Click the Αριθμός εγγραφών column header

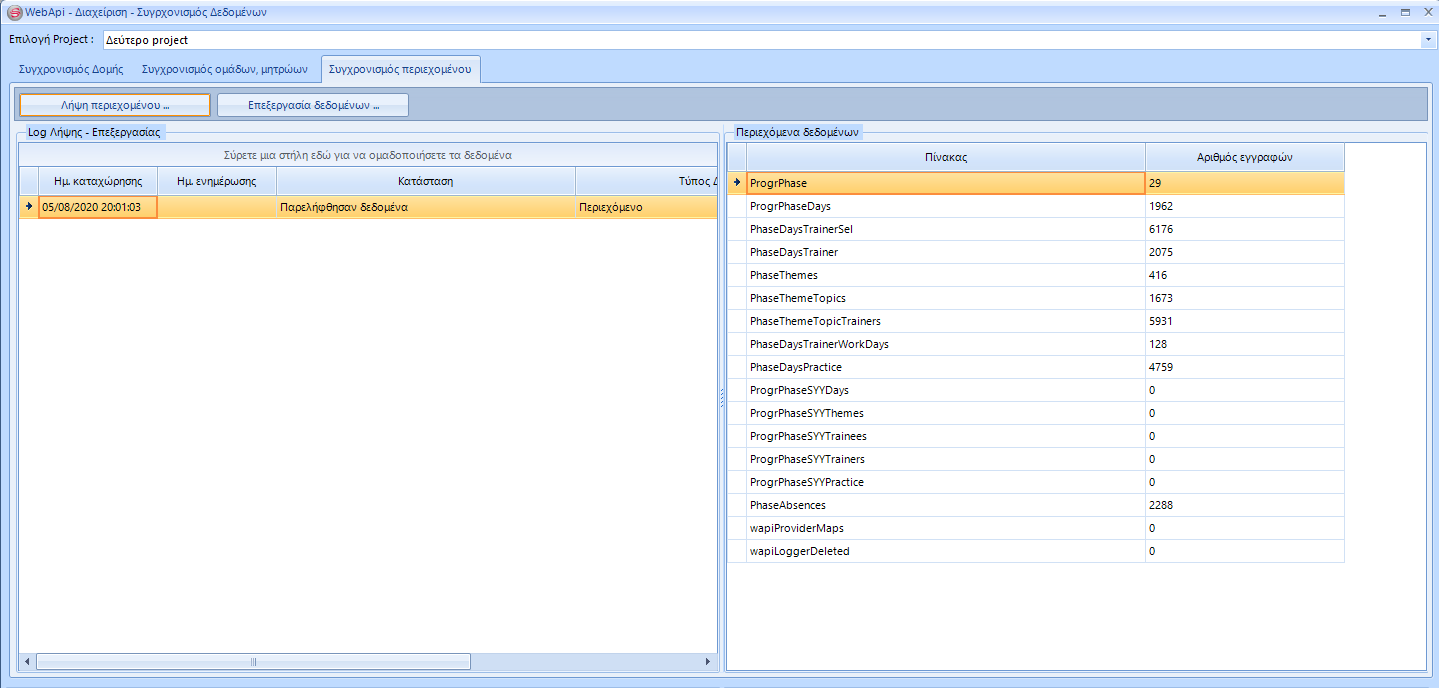(x=1244, y=157)
